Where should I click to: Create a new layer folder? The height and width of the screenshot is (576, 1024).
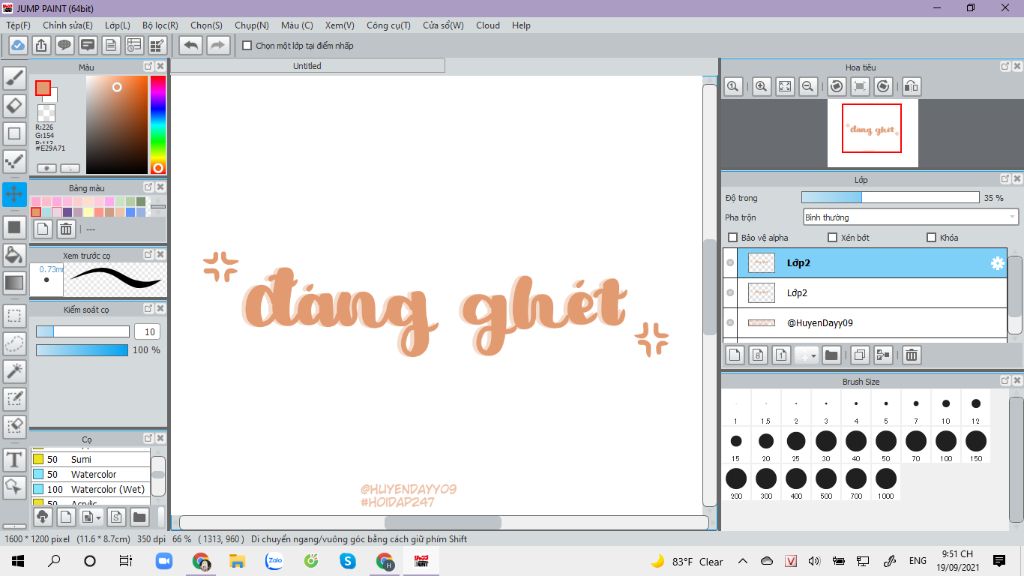click(831, 355)
